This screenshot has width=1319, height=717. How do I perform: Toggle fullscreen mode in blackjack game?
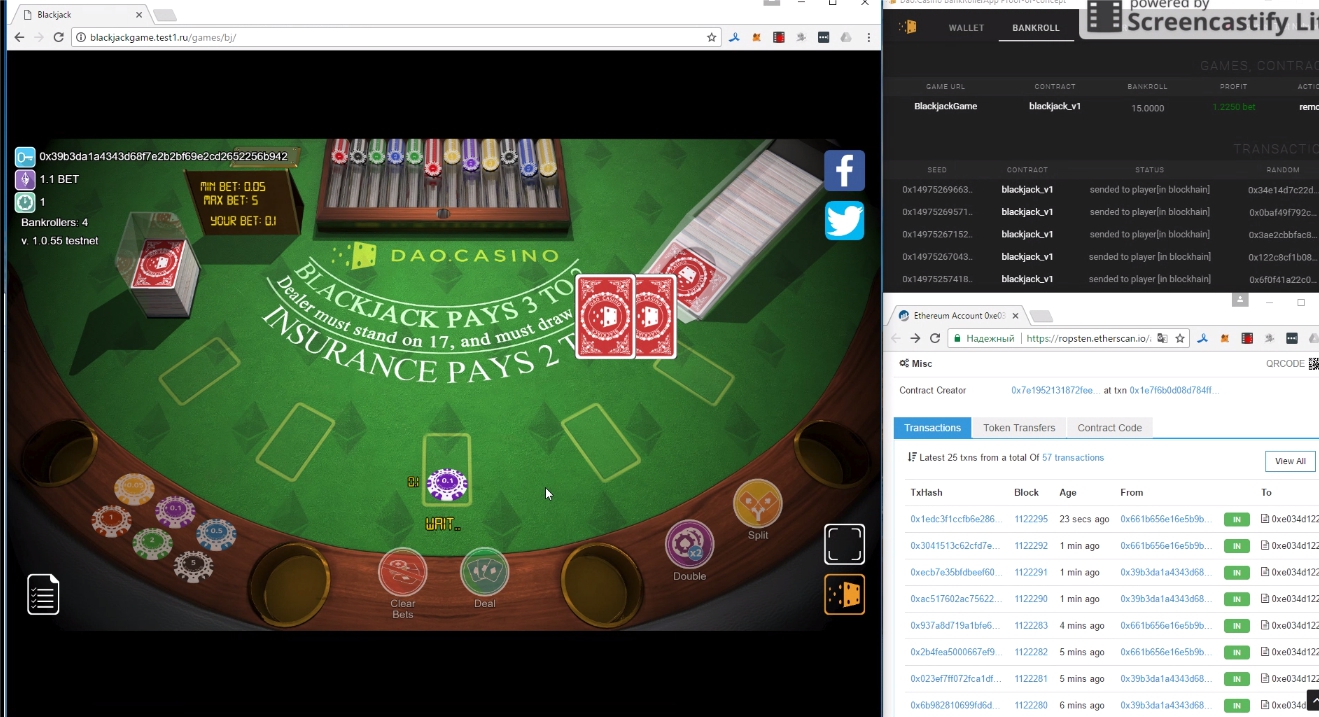click(844, 544)
